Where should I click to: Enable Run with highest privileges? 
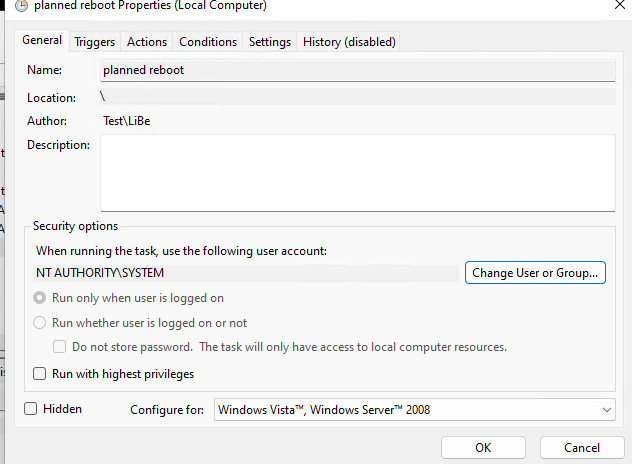40,374
